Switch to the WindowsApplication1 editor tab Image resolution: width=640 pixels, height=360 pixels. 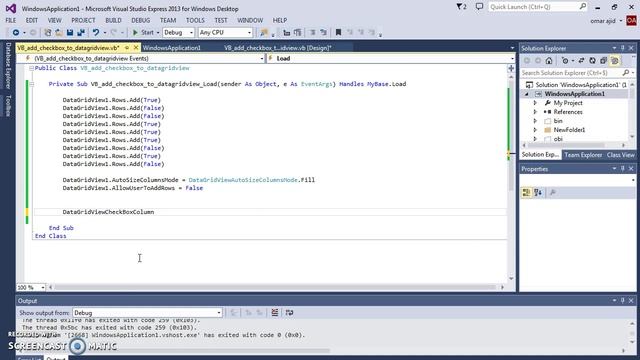pyautogui.click(x=172, y=48)
